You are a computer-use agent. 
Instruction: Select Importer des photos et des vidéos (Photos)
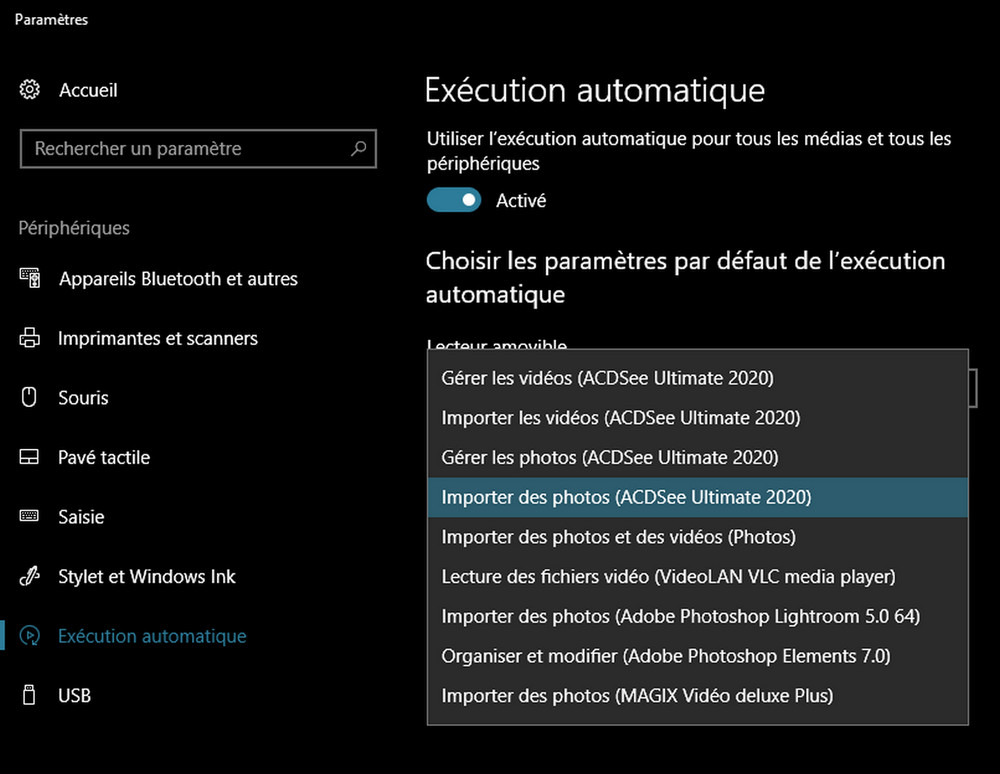click(618, 537)
